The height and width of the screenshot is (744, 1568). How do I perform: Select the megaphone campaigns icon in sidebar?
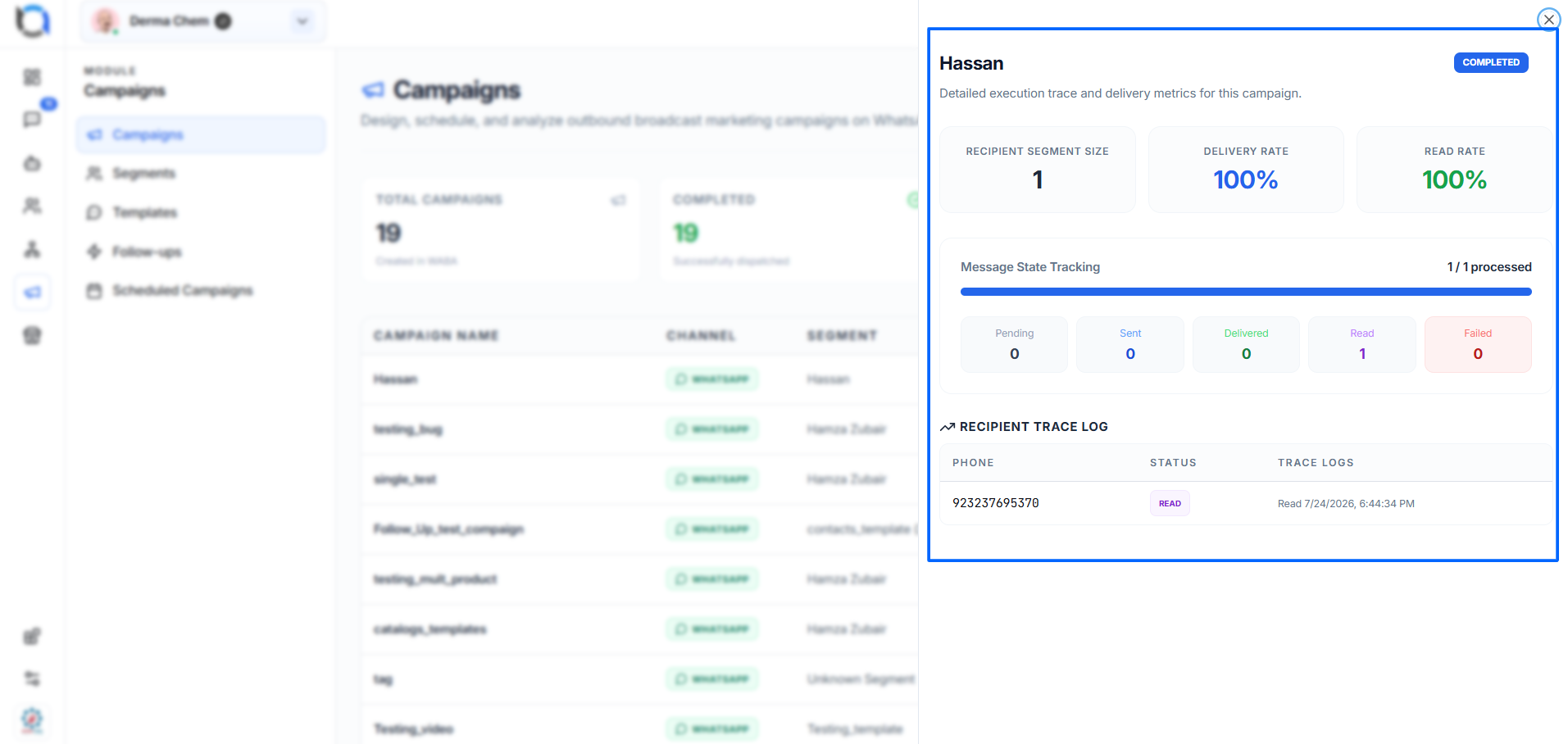(x=32, y=293)
